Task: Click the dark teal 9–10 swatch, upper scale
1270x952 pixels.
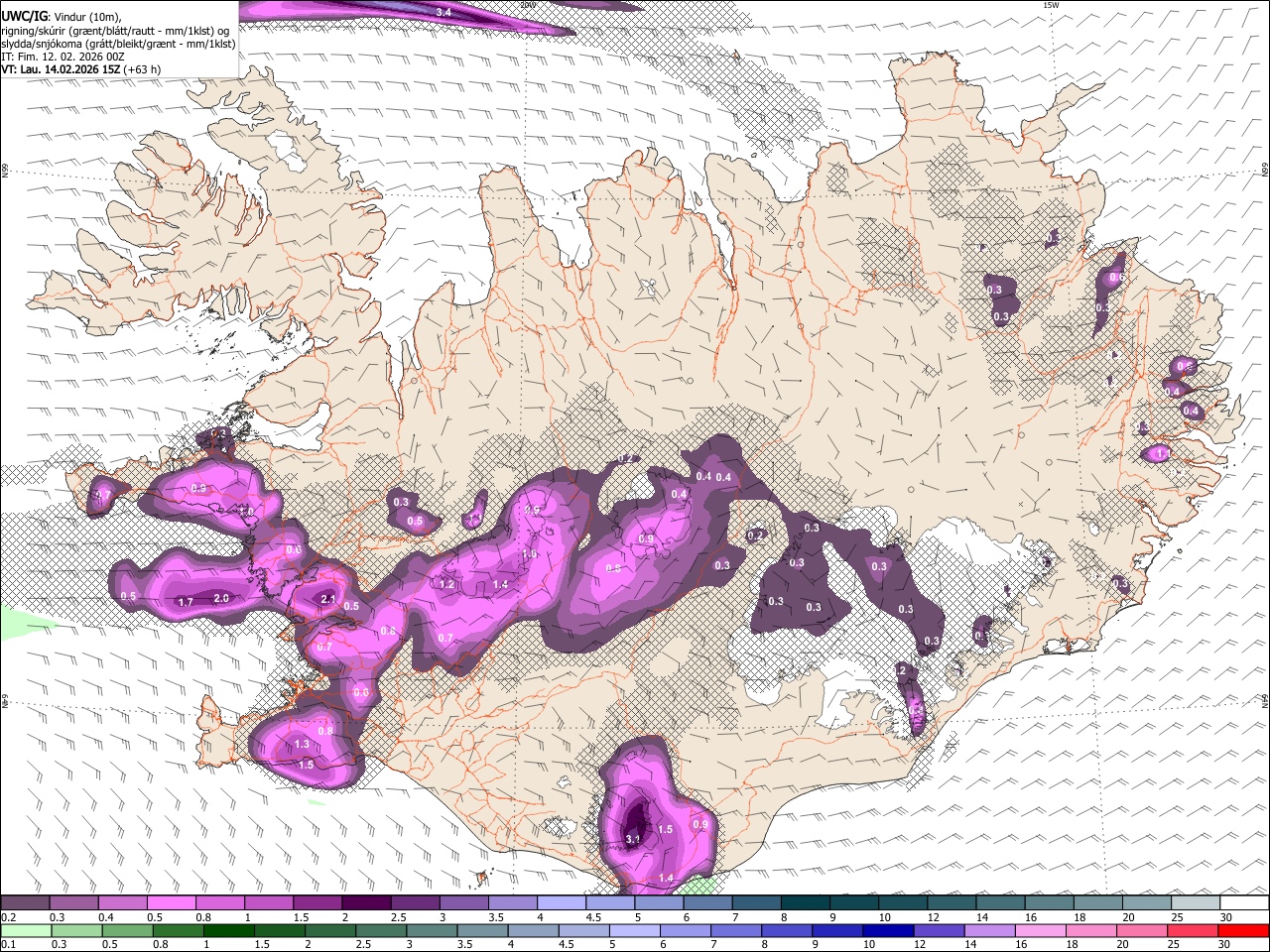Action: point(854,903)
